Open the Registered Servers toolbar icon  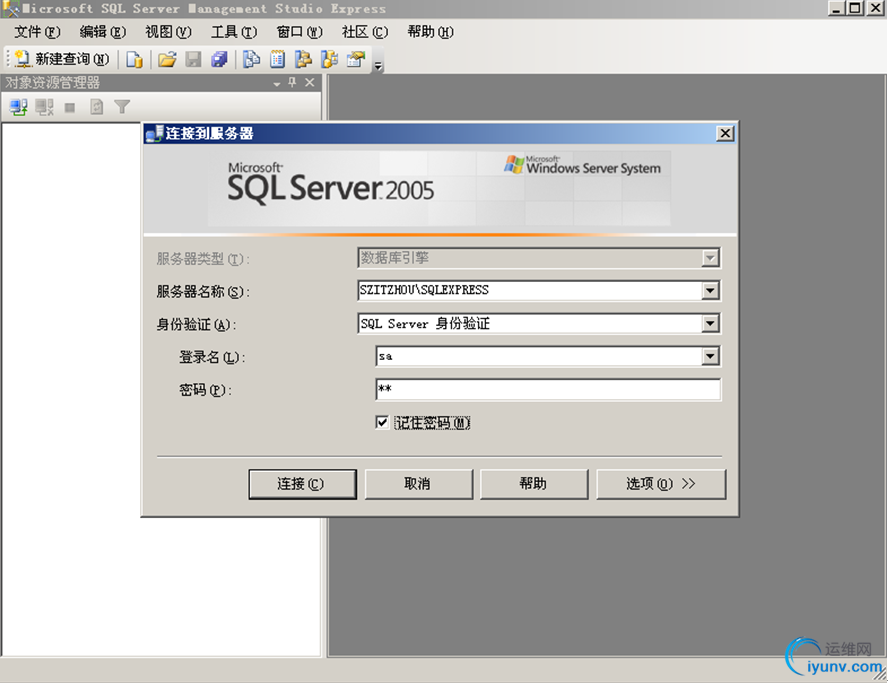251,59
